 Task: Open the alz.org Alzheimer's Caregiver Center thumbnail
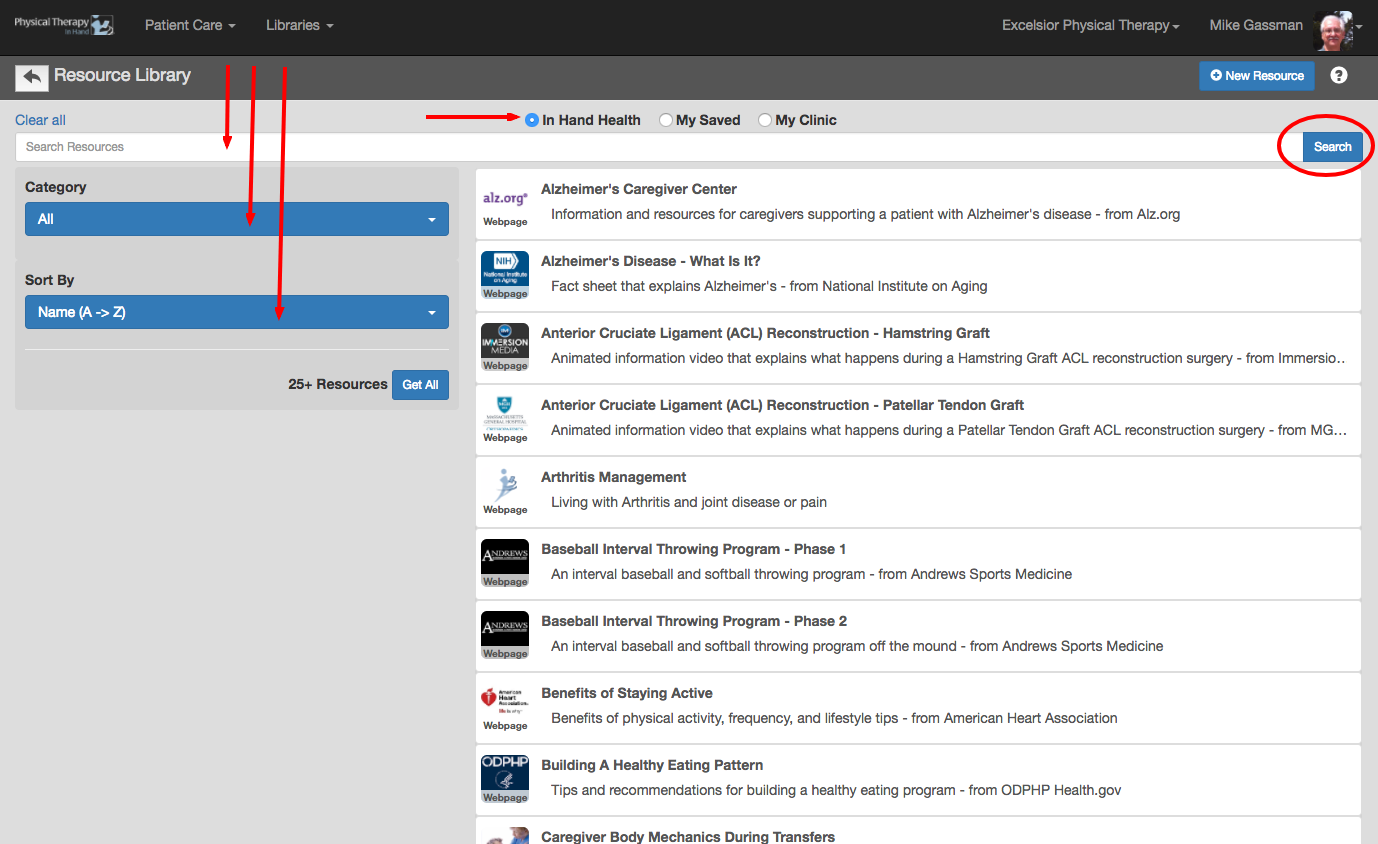point(505,199)
